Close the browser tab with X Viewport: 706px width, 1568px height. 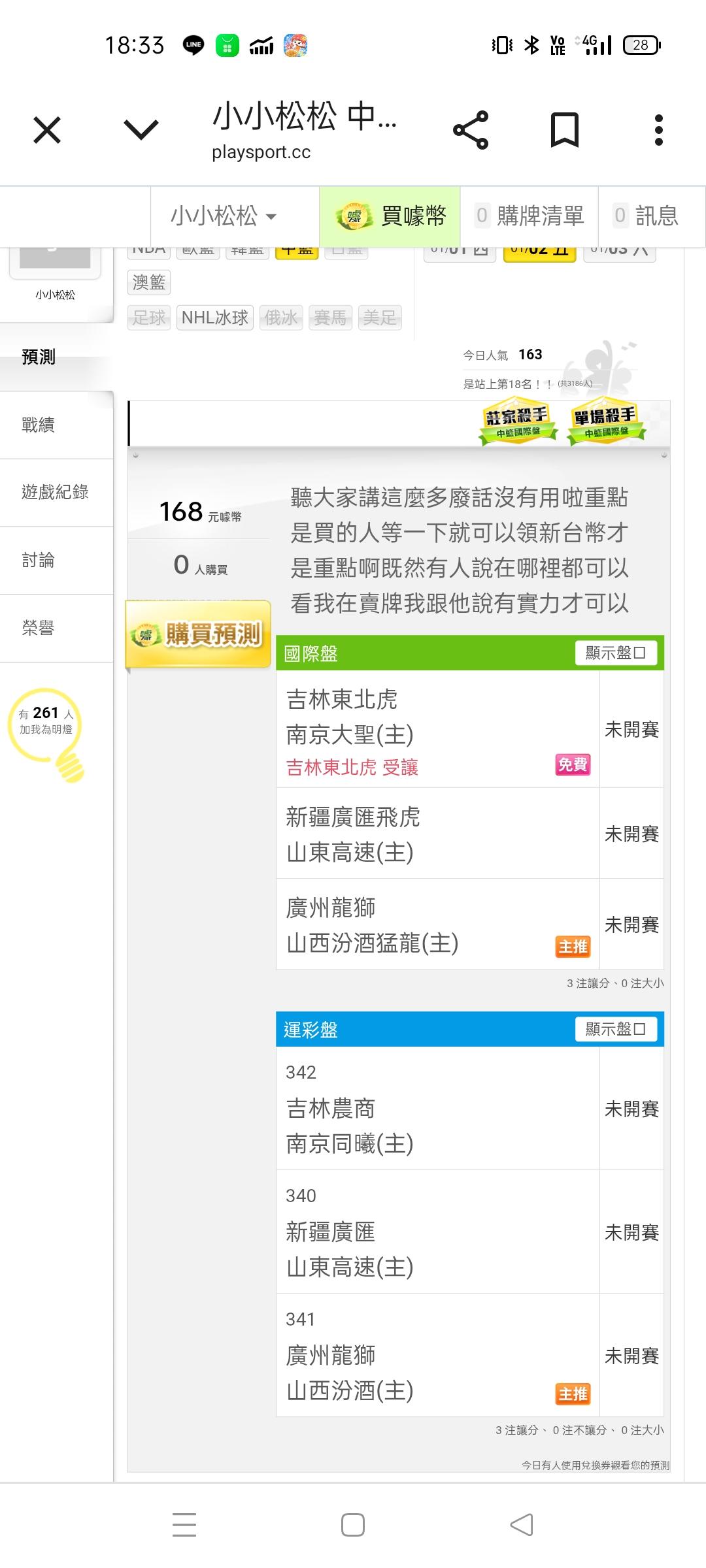coord(47,129)
